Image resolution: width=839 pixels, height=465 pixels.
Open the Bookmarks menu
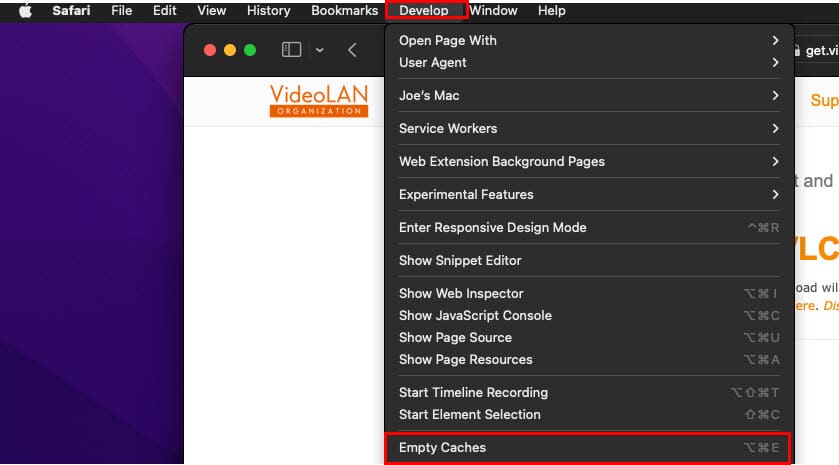345,11
